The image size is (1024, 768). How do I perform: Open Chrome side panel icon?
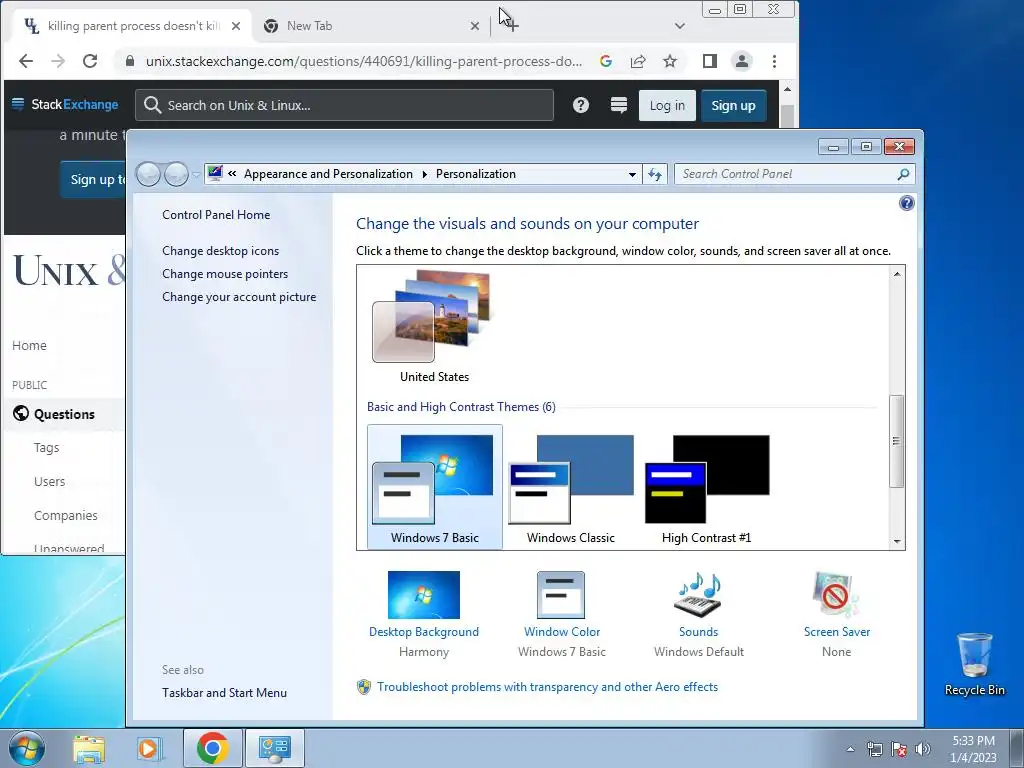(710, 61)
